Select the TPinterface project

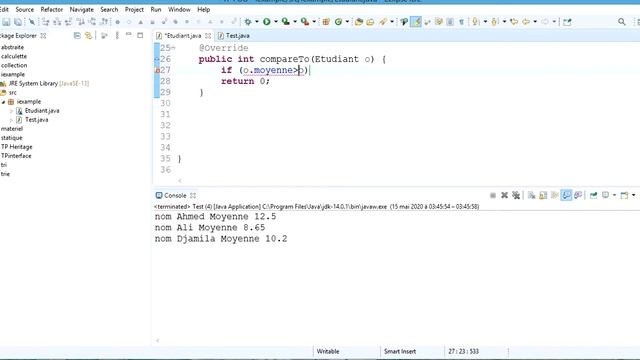pyautogui.click(x=16, y=156)
